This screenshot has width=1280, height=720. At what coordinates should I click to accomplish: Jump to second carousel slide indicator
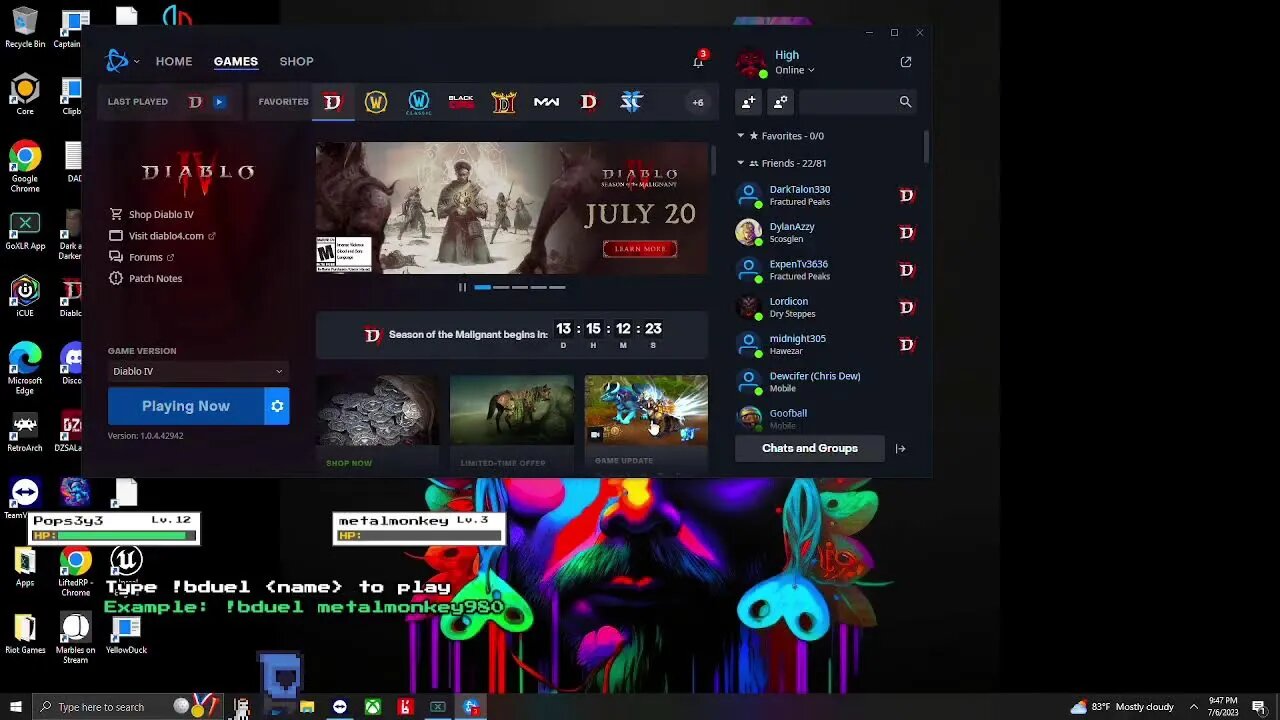[501, 287]
